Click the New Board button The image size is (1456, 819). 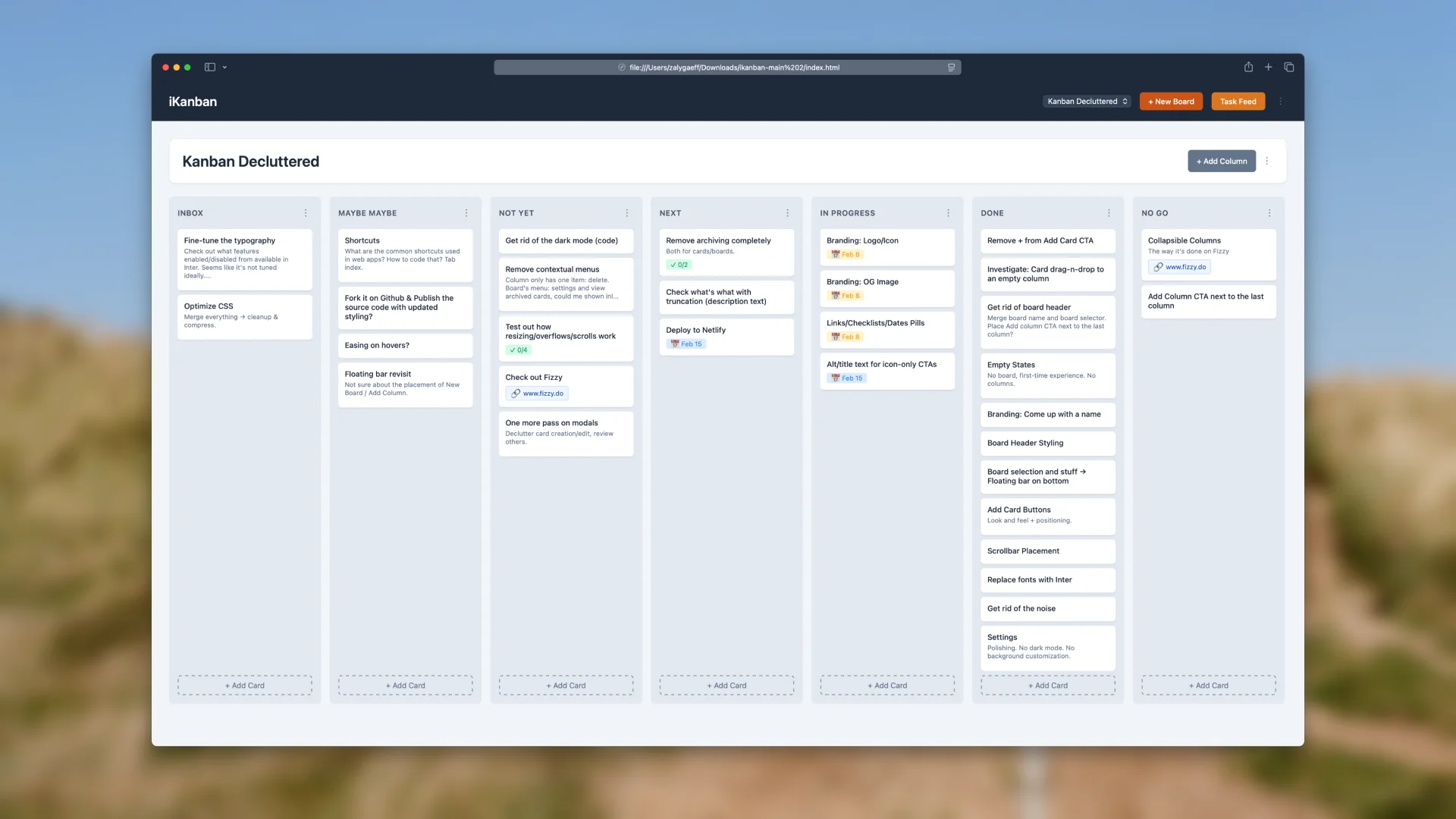1171,101
